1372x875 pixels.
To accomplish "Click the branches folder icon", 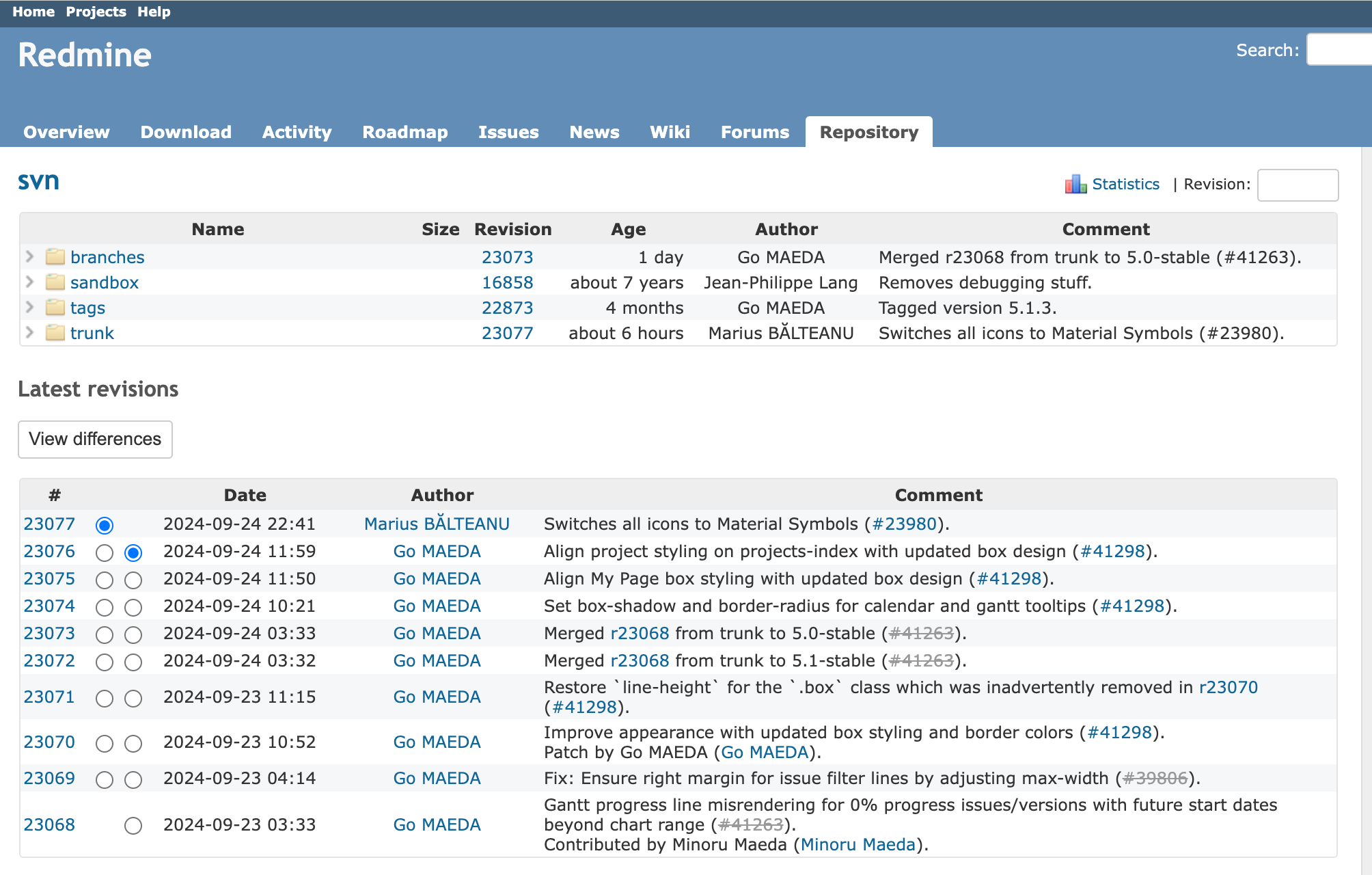I will coord(55,257).
